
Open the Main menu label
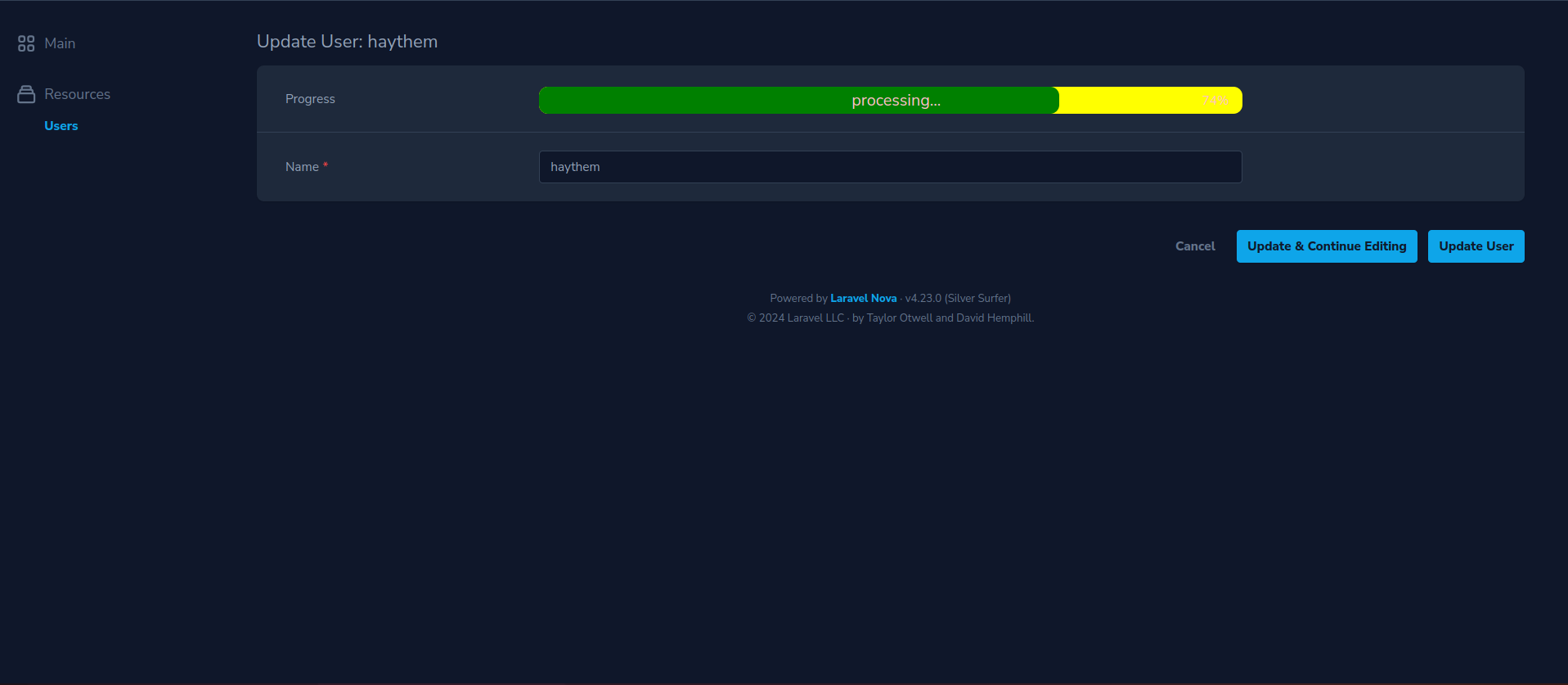[60, 43]
